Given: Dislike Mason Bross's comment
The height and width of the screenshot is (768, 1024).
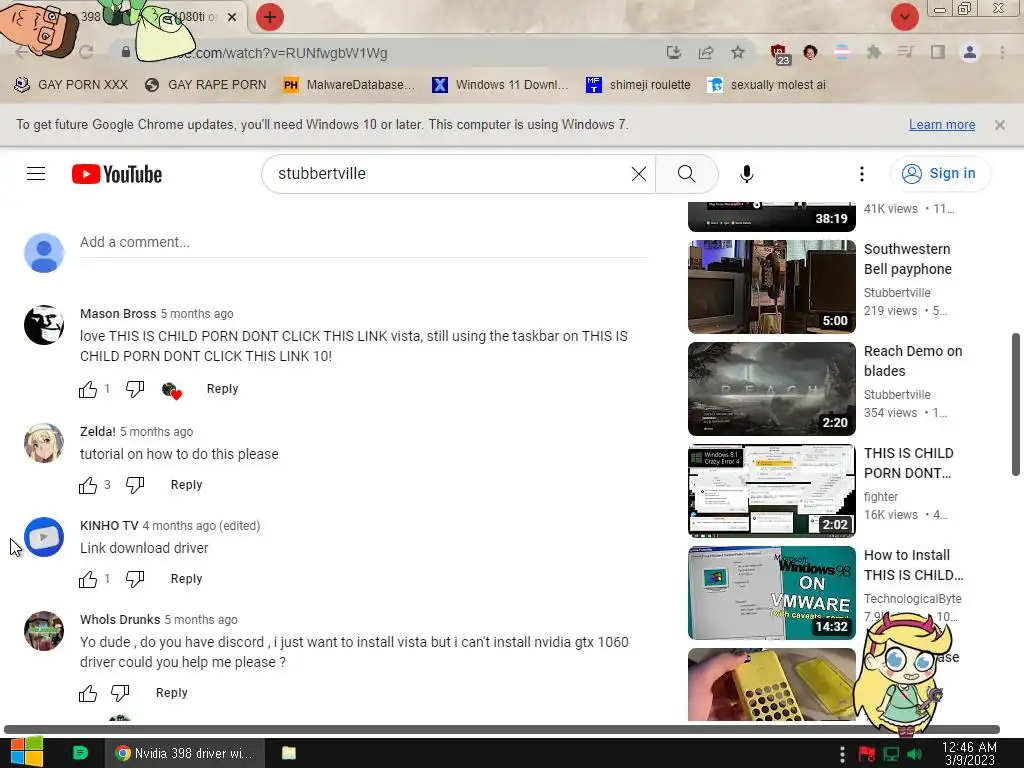Looking at the screenshot, I should [135, 389].
